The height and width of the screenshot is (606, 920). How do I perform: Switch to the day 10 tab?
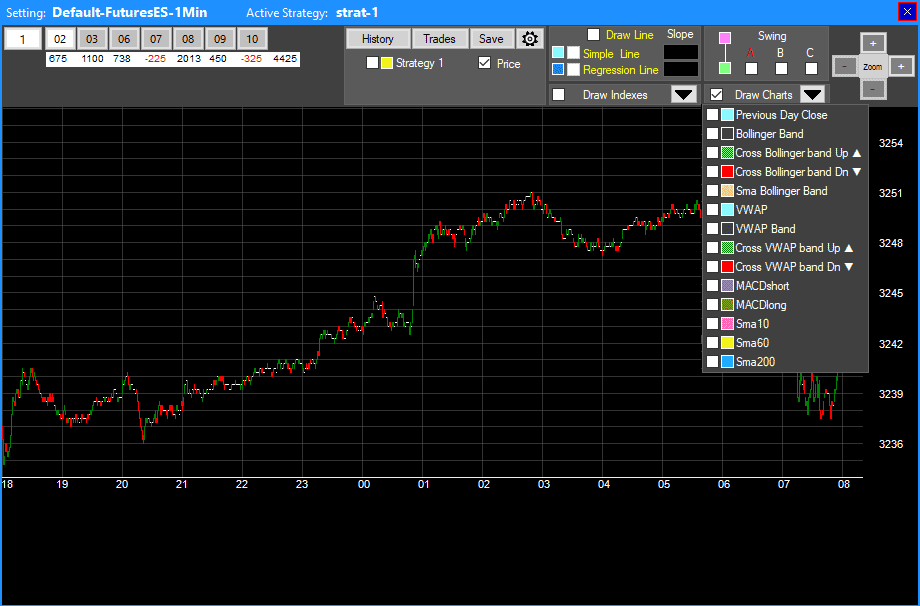tap(252, 39)
